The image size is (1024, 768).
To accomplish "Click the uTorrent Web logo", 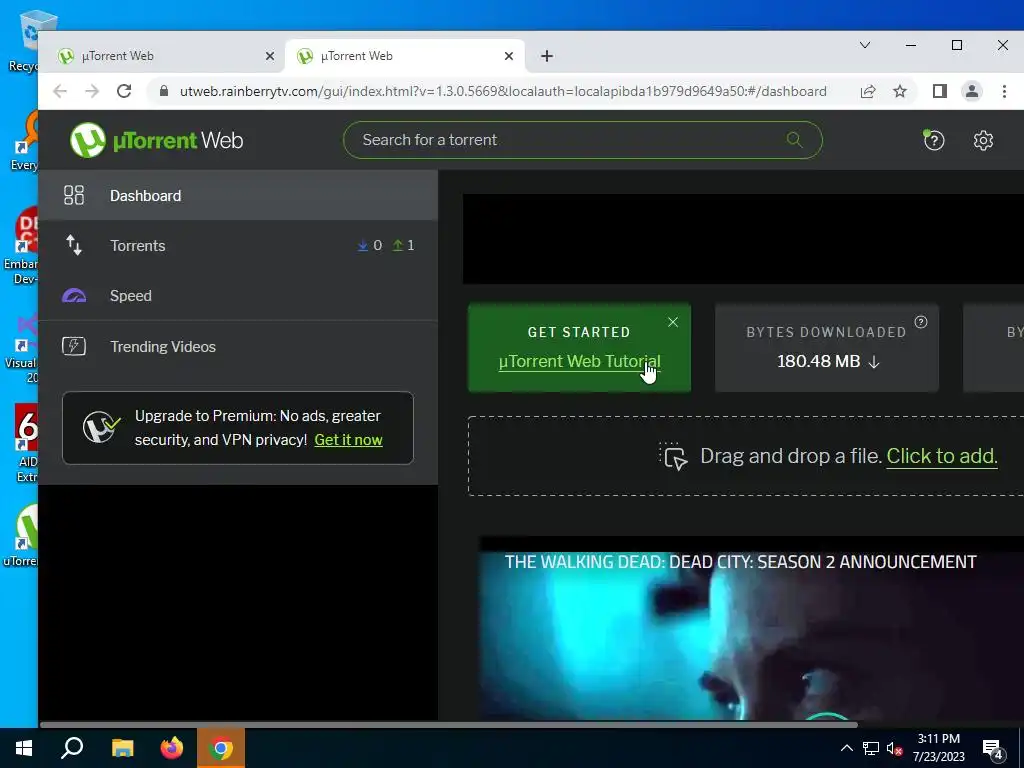I will coord(157,140).
